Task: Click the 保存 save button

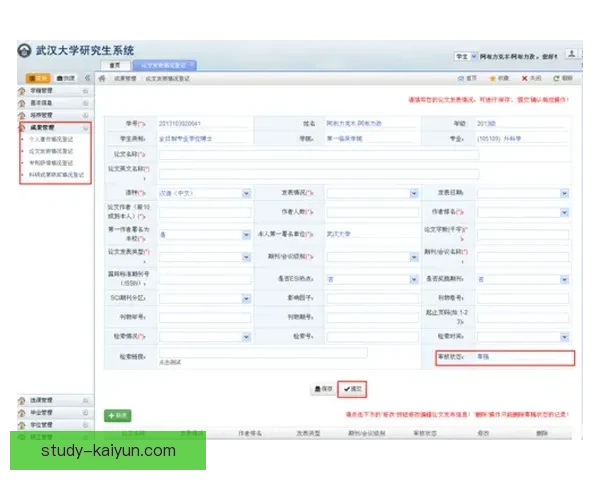Action: click(x=323, y=389)
